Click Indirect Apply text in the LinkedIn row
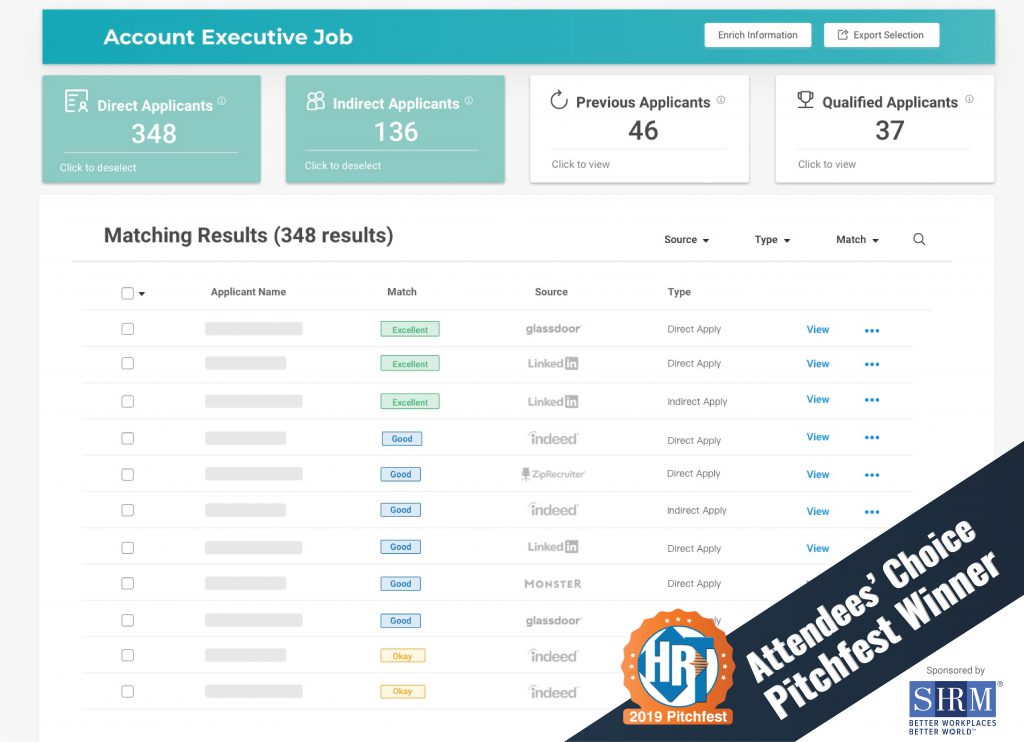The height and width of the screenshot is (742, 1024). point(697,402)
